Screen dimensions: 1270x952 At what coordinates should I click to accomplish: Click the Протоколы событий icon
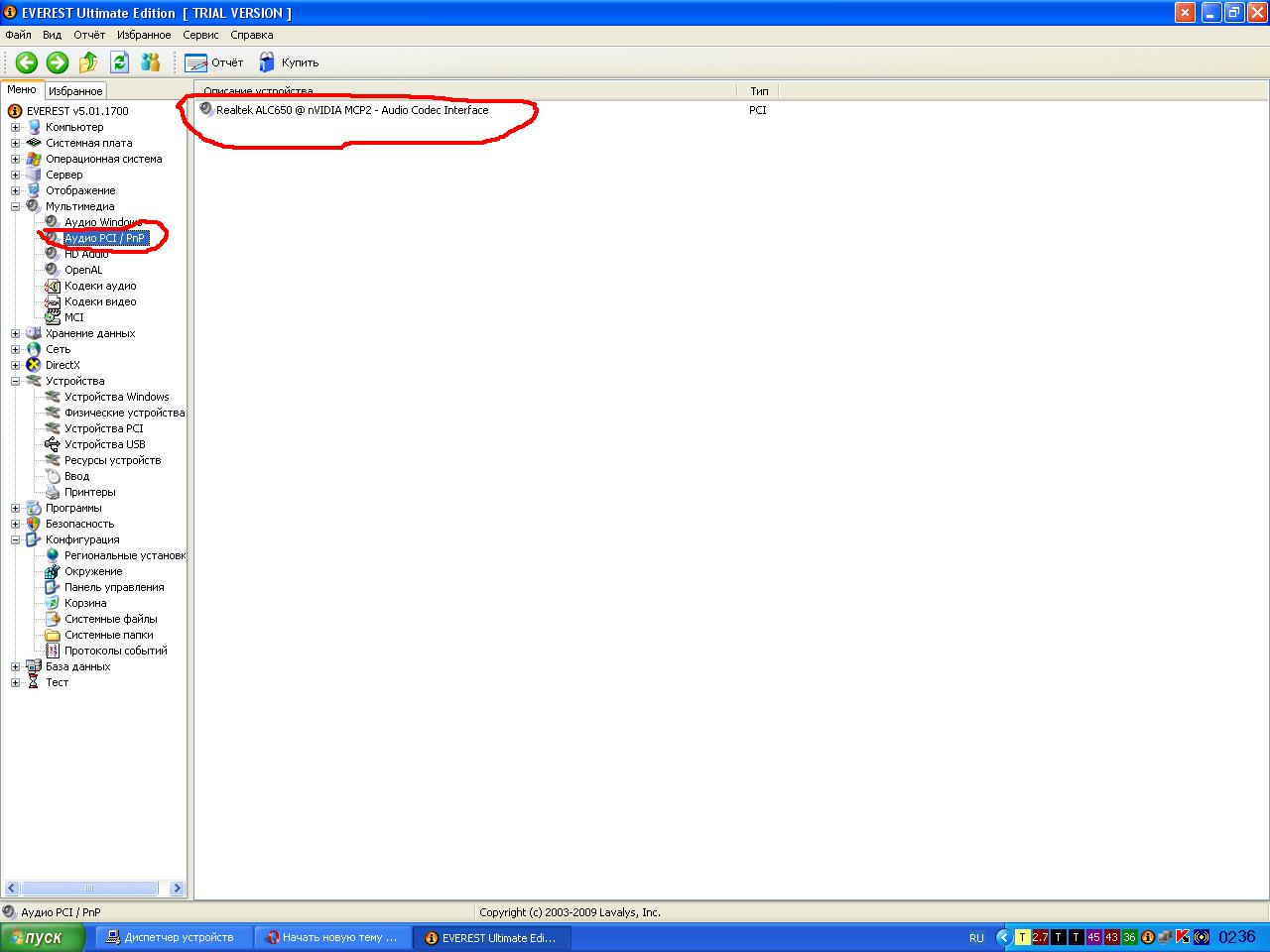coord(53,651)
